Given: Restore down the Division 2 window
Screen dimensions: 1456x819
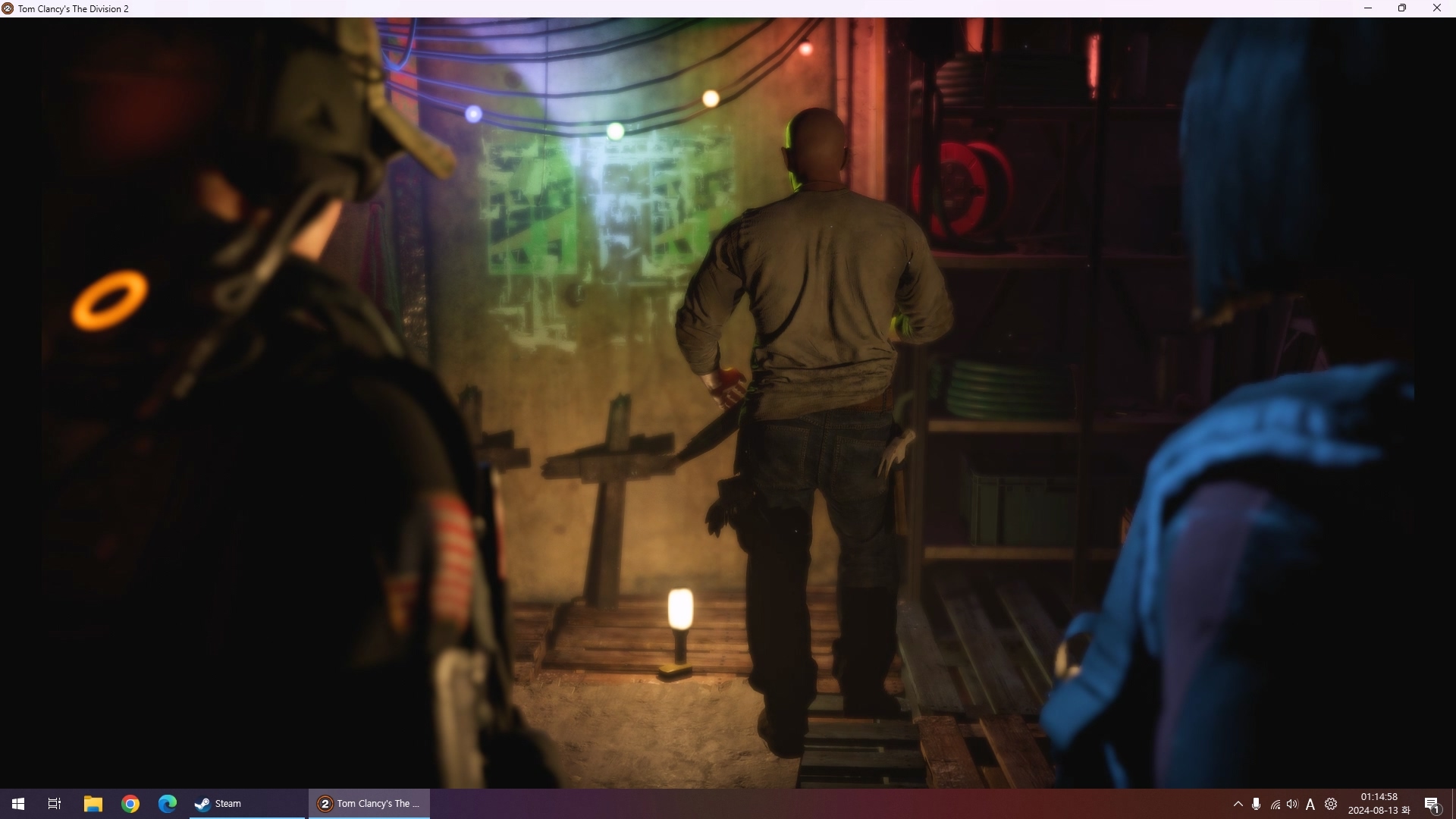Looking at the screenshot, I should pyautogui.click(x=1402, y=8).
